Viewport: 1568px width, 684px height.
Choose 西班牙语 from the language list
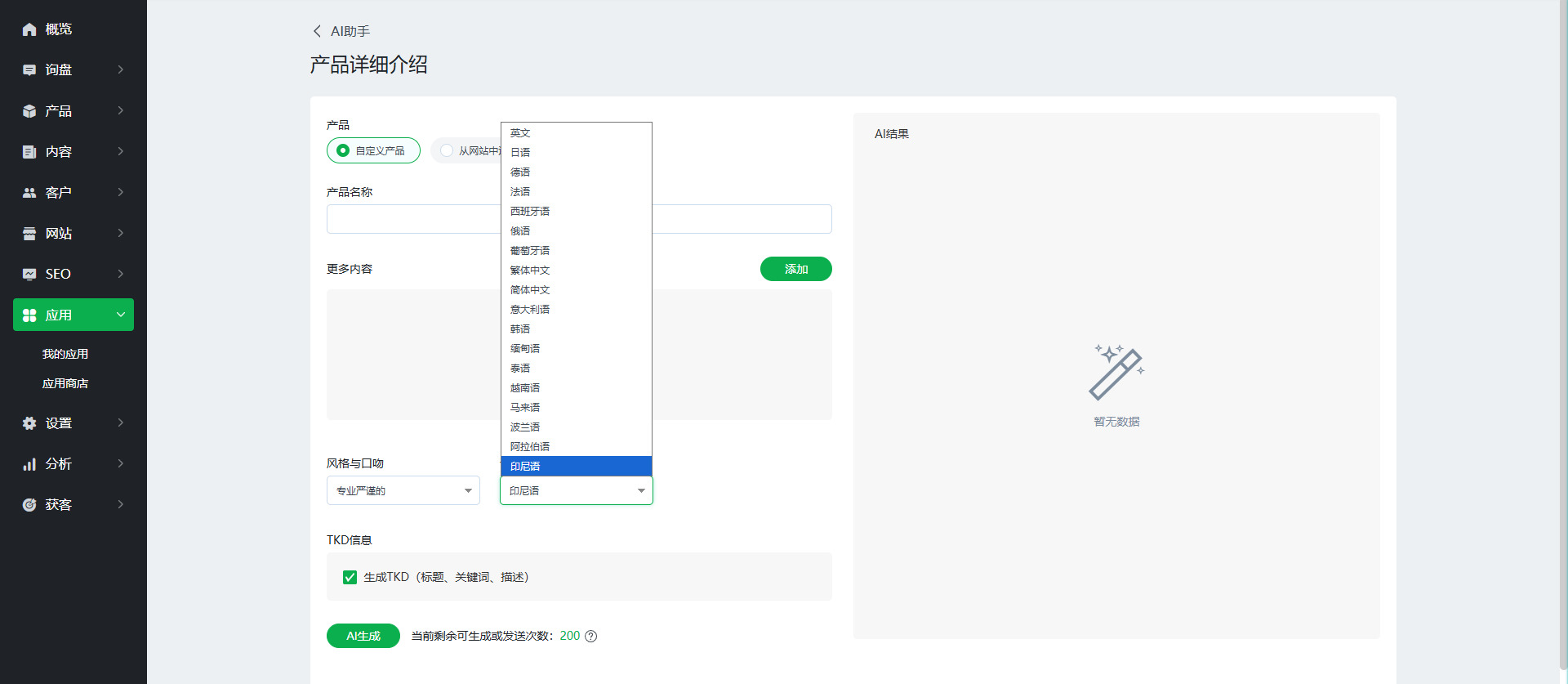point(530,212)
